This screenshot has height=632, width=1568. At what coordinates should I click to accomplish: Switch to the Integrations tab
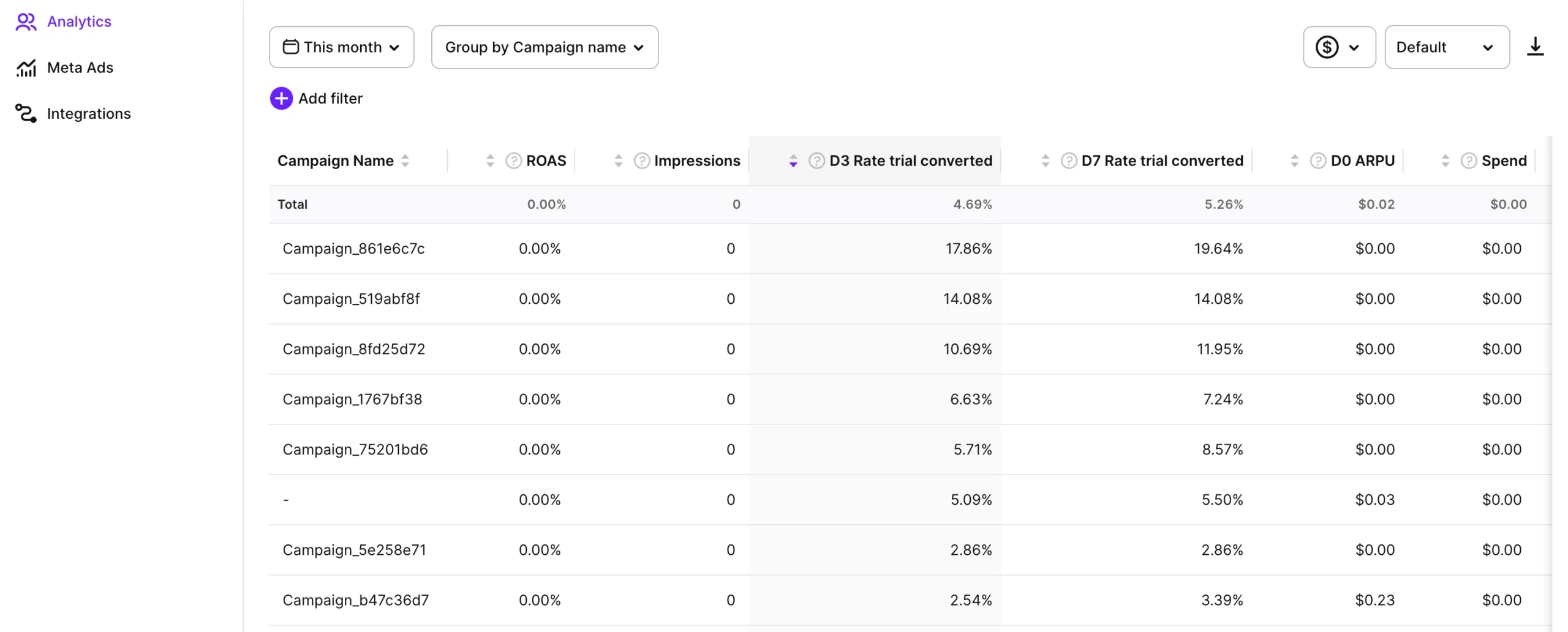coord(89,113)
